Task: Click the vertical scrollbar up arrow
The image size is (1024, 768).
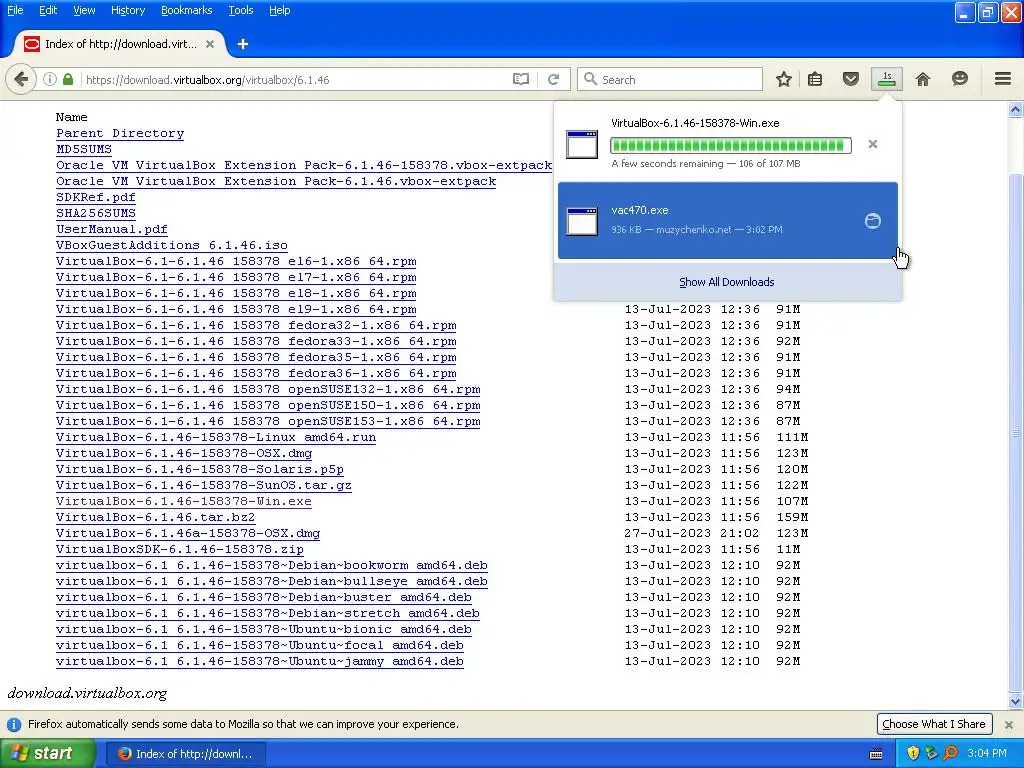Action: pyautogui.click(x=1016, y=110)
